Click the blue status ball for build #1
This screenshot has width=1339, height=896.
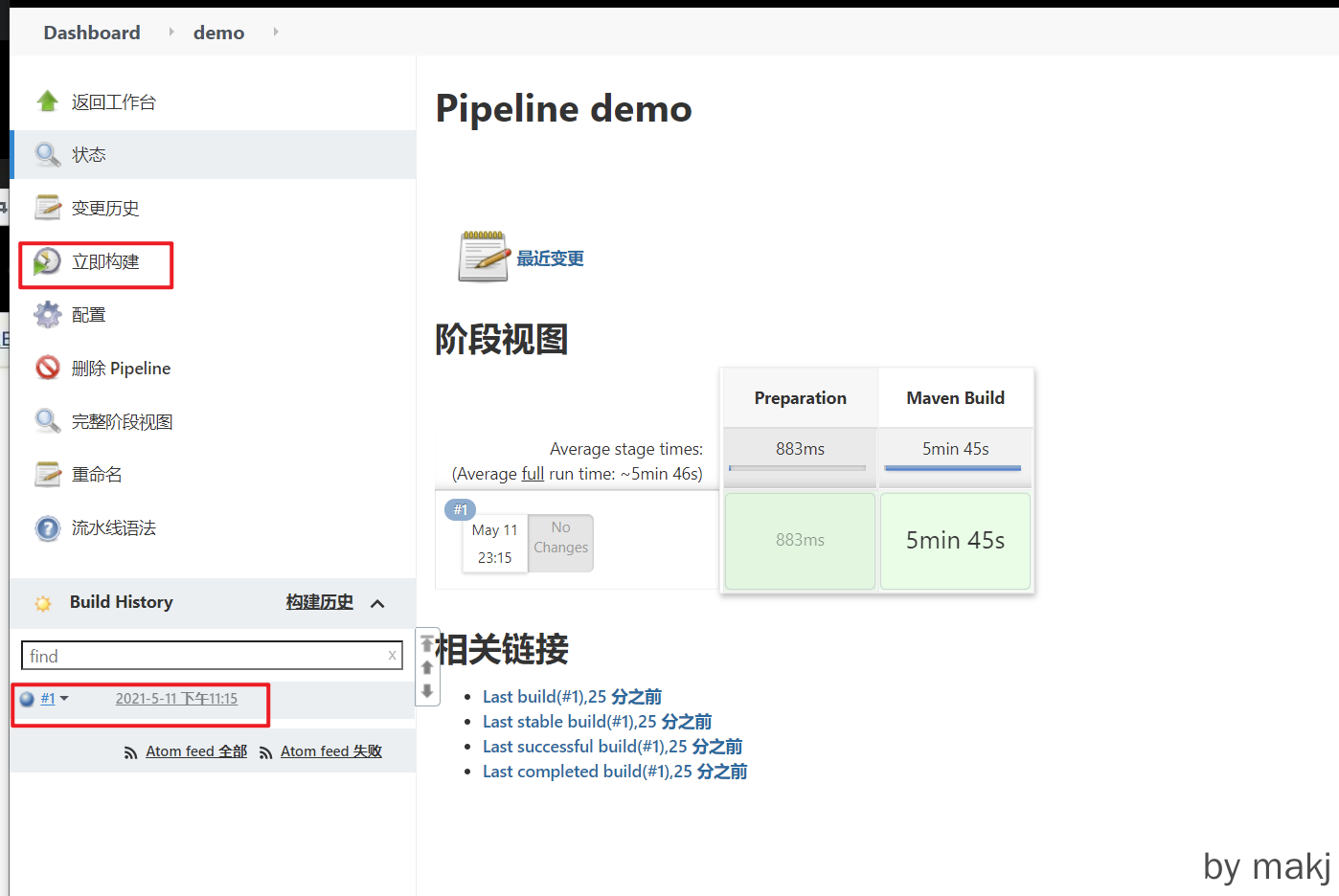(27, 699)
